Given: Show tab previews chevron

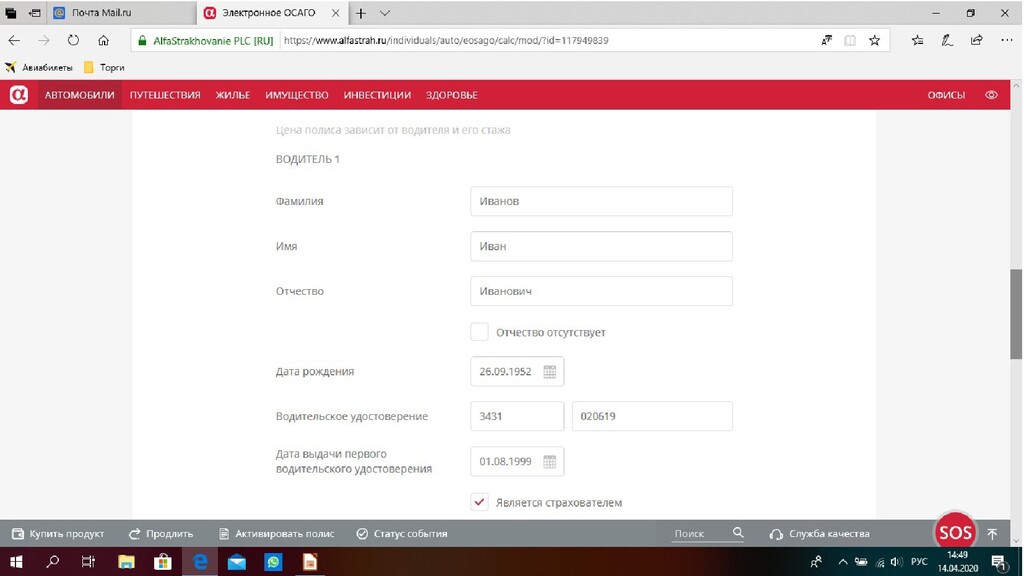Looking at the screenshot, I should 385,13.
